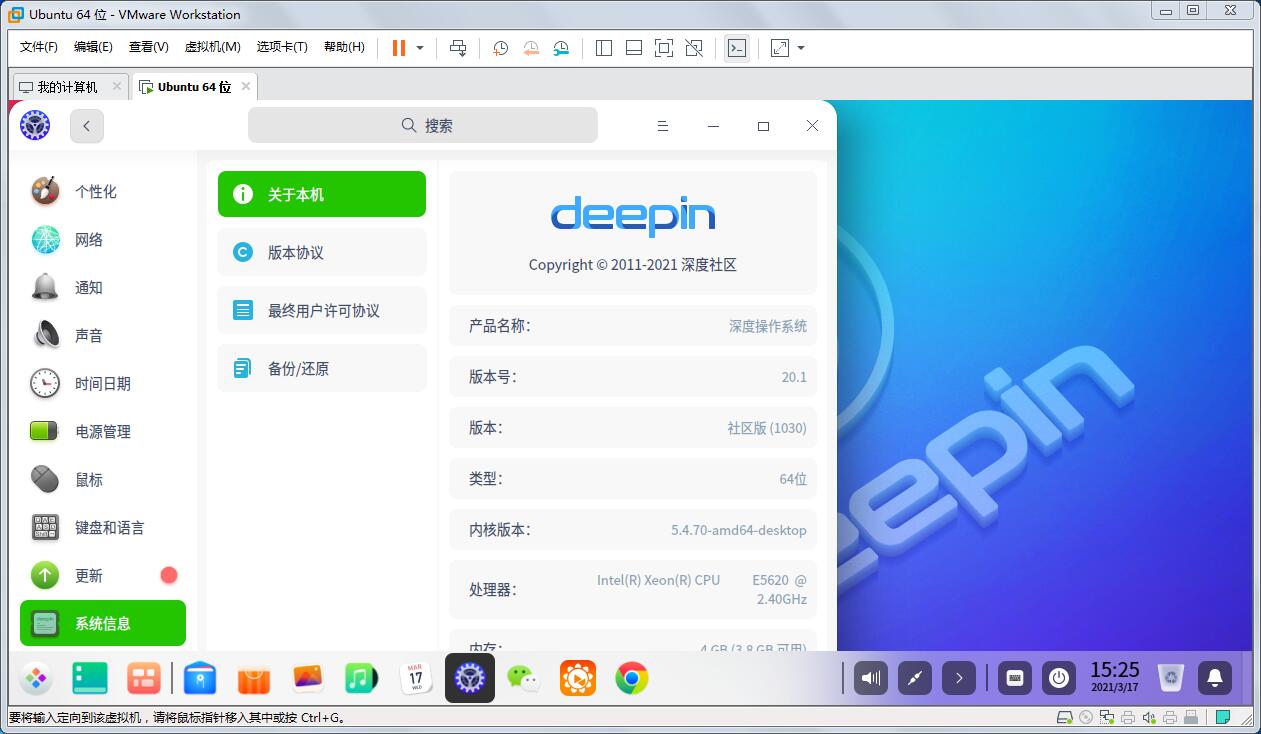This screenshot has height=734, width=1261.
Task: Open the notification bell in the dock
Action: point(1215,678)
